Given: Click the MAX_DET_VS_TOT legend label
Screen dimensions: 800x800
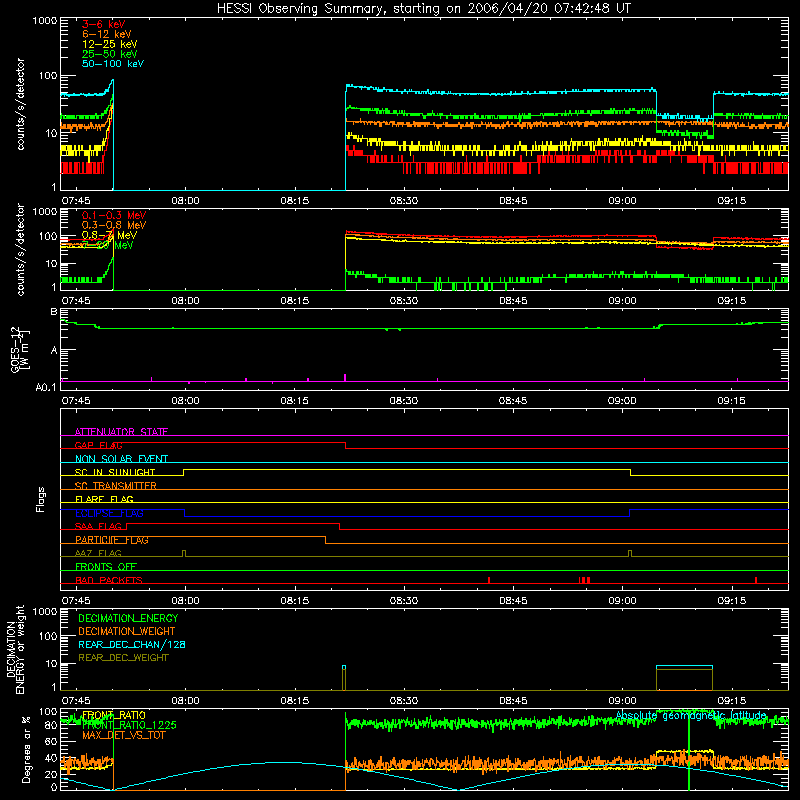Looking at the screenshot, I should click(x=123, y=735).
